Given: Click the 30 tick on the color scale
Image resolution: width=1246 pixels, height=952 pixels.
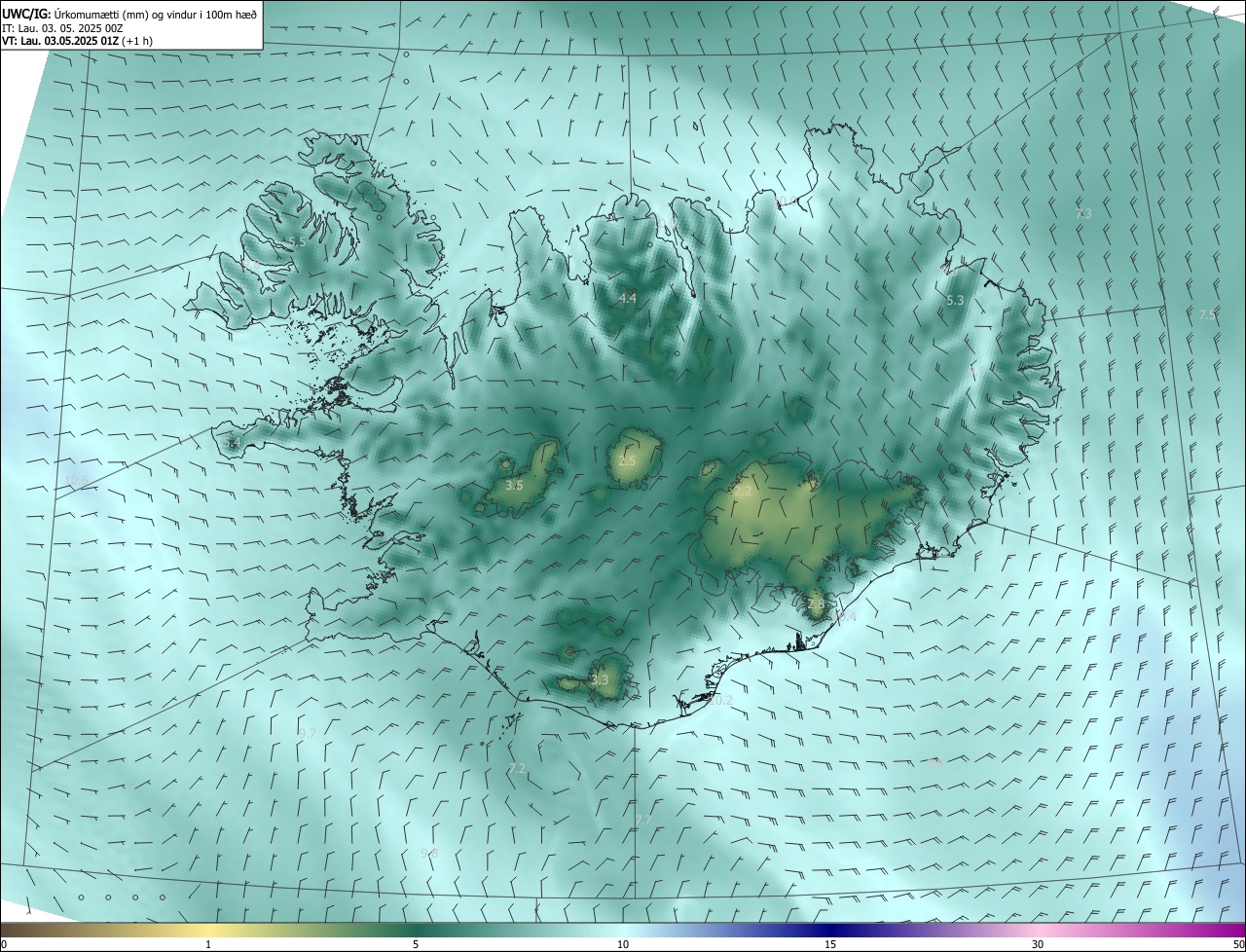Looking at the screenshot, I should [1038, 944].
